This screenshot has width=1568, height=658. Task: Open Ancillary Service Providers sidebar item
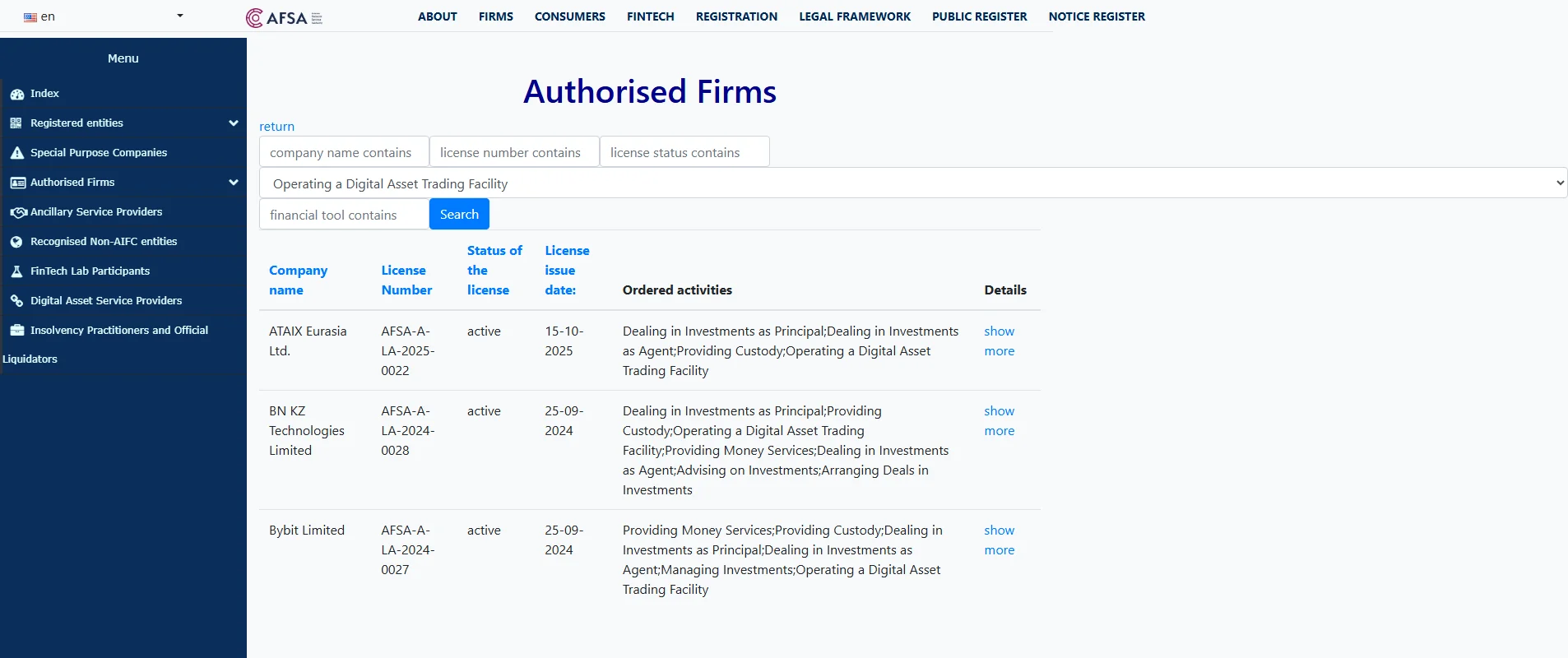96,212
